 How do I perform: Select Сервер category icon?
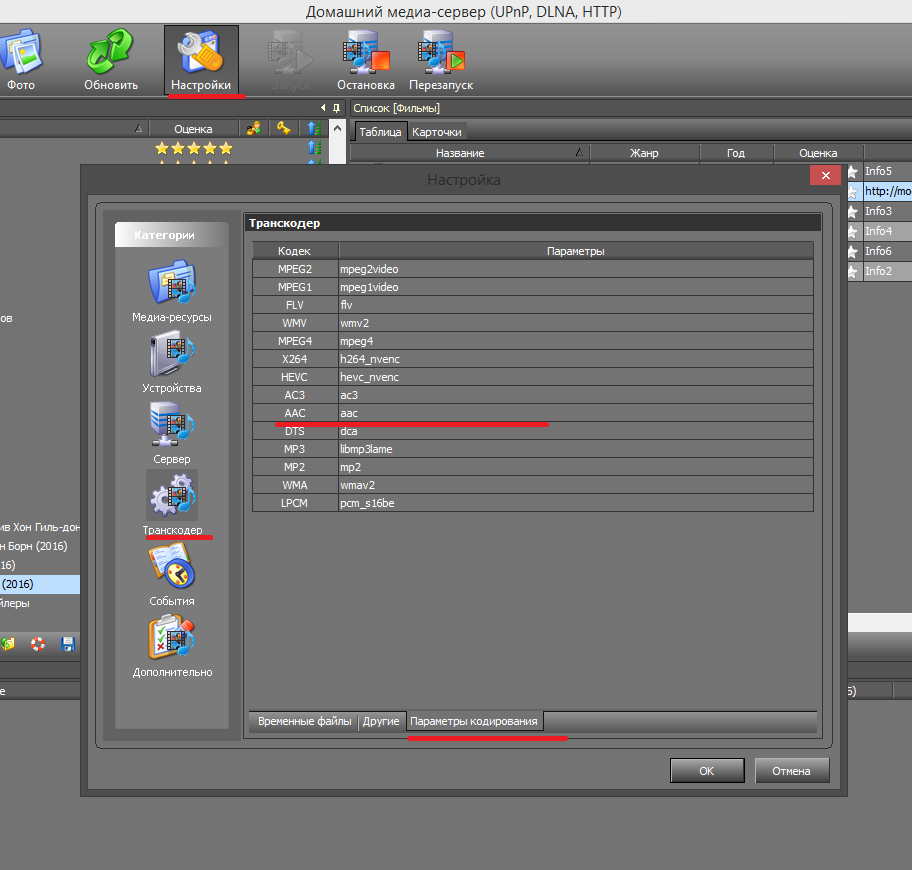click(172, 426)
